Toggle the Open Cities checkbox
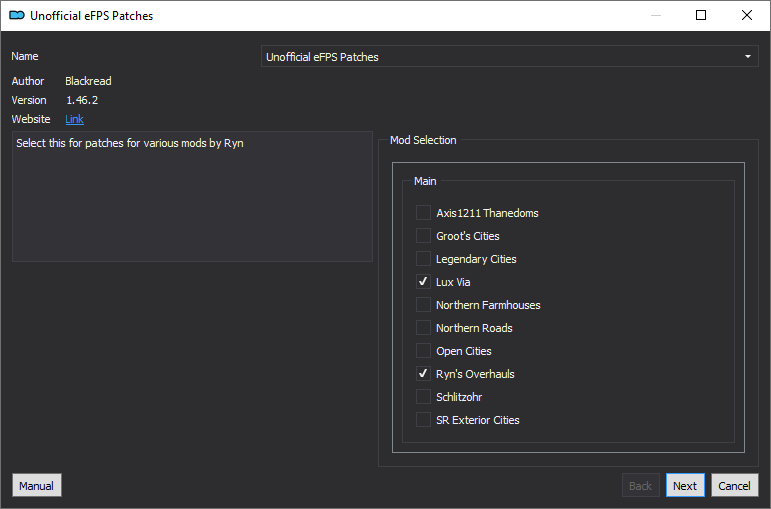 point(424,351)
